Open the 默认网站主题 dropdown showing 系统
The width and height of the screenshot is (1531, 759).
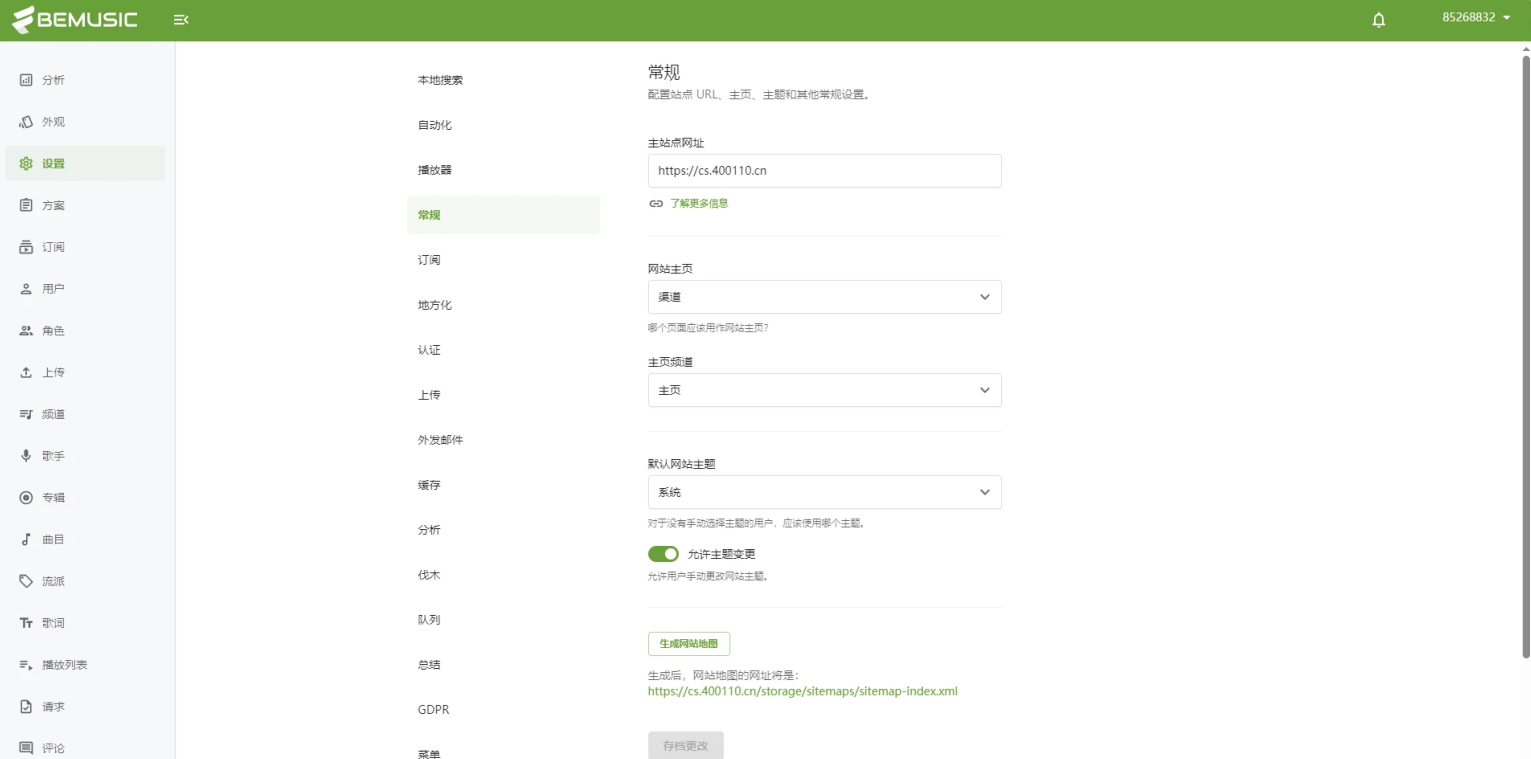click(x=823, y=492)
